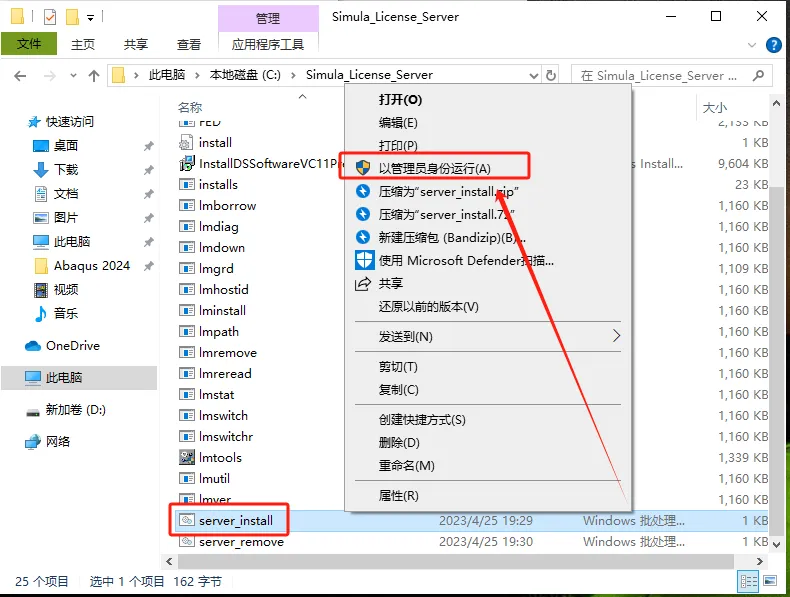790x597 pixels.
Task: Select 桌面 in quick access
Action: [65, 146]
